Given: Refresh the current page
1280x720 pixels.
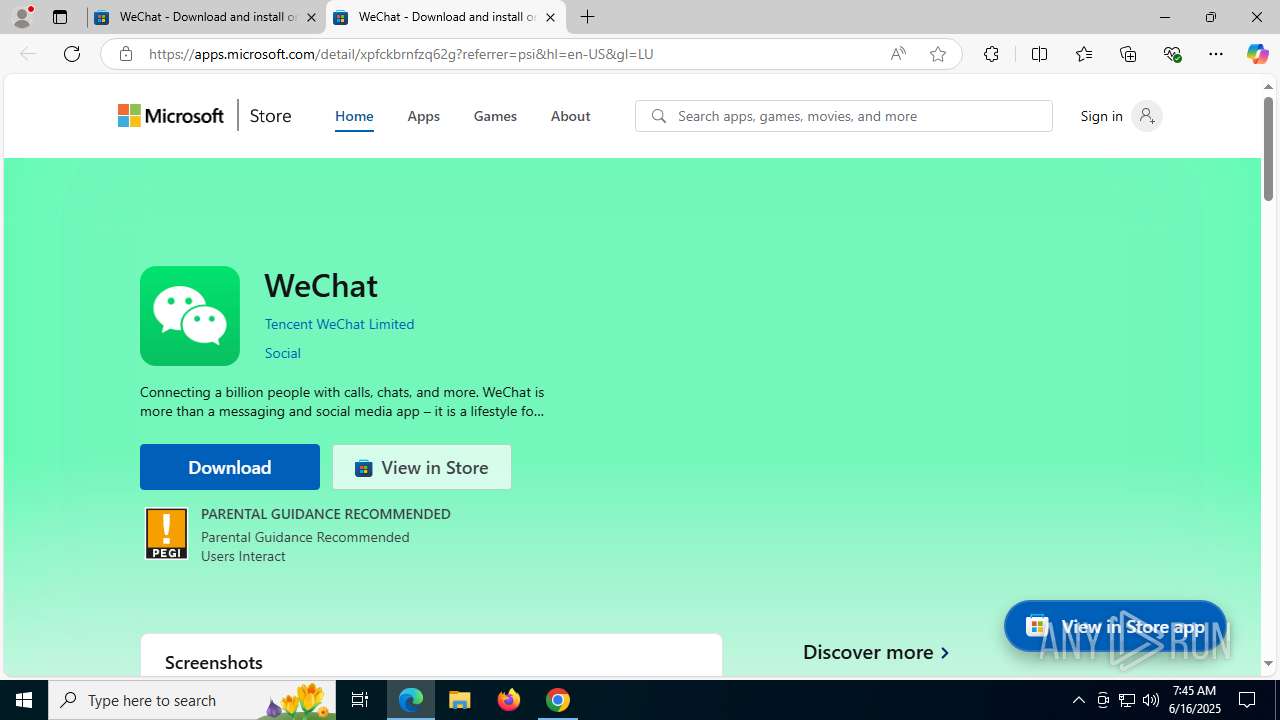Looking at the screenshot, I should point(72,54).
